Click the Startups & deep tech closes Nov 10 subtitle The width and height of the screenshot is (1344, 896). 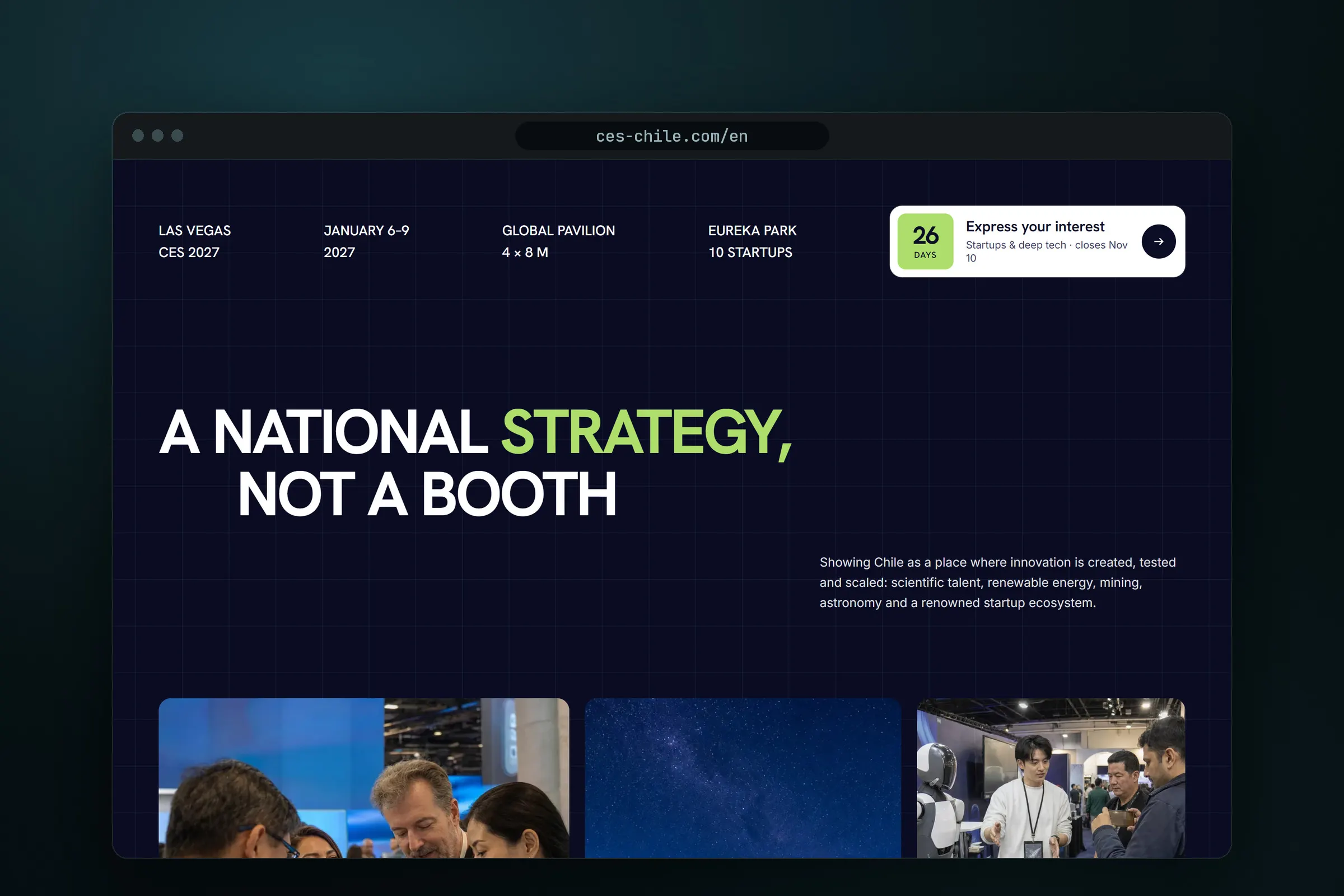point(1046,251)
